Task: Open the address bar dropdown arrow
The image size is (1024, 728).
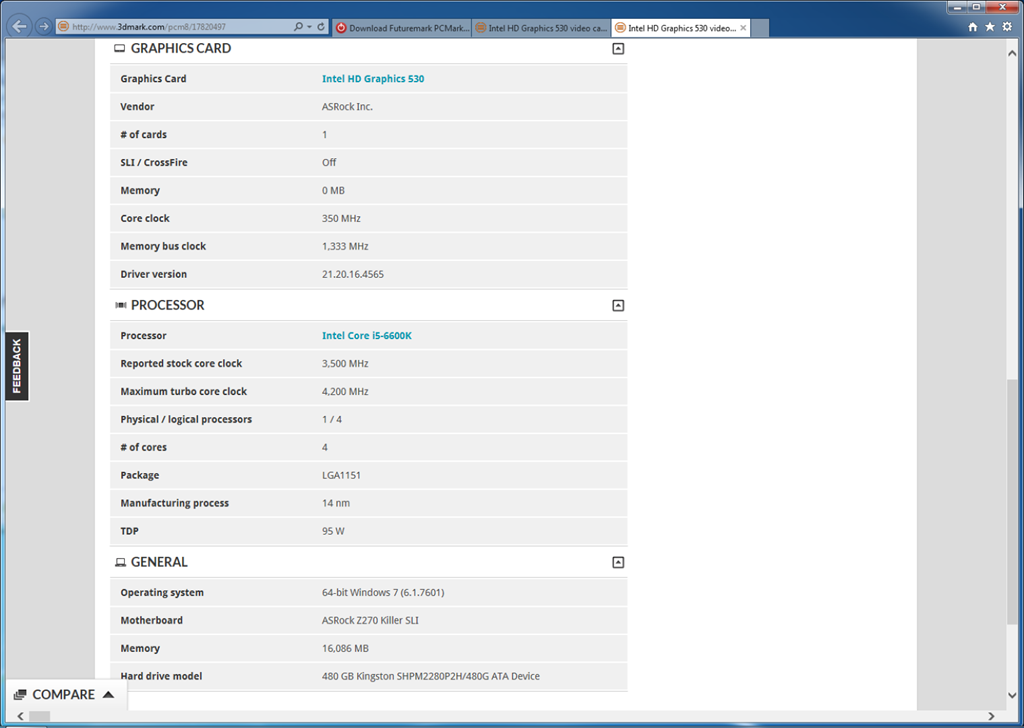Action: click(310, 27)
